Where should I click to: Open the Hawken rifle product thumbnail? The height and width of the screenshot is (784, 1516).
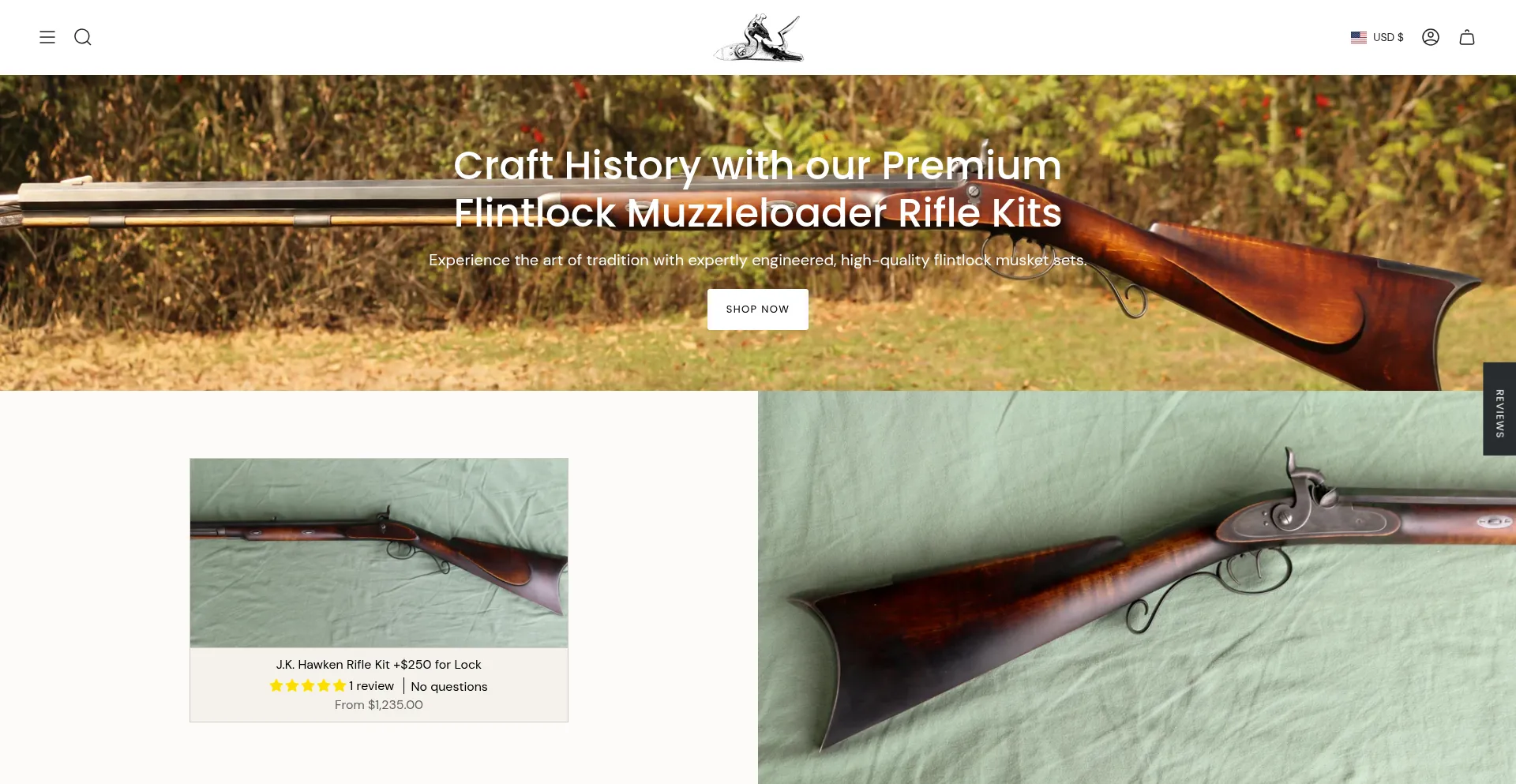coord(379,553)
